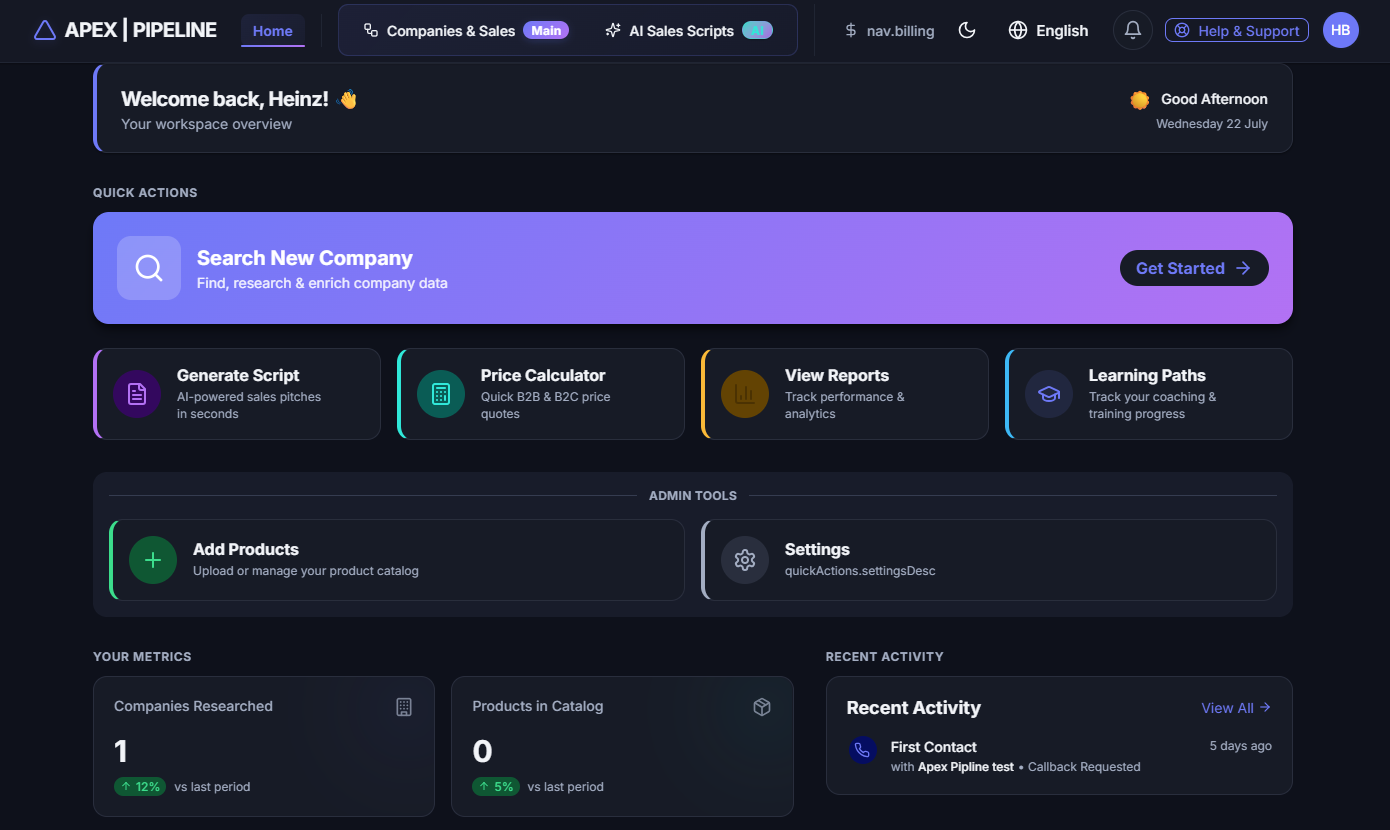Image resolution: width=1390 pixels, height=830 pixels.
Task: Click the First Contact activity entry
Action: click(x=1059, y=756)
